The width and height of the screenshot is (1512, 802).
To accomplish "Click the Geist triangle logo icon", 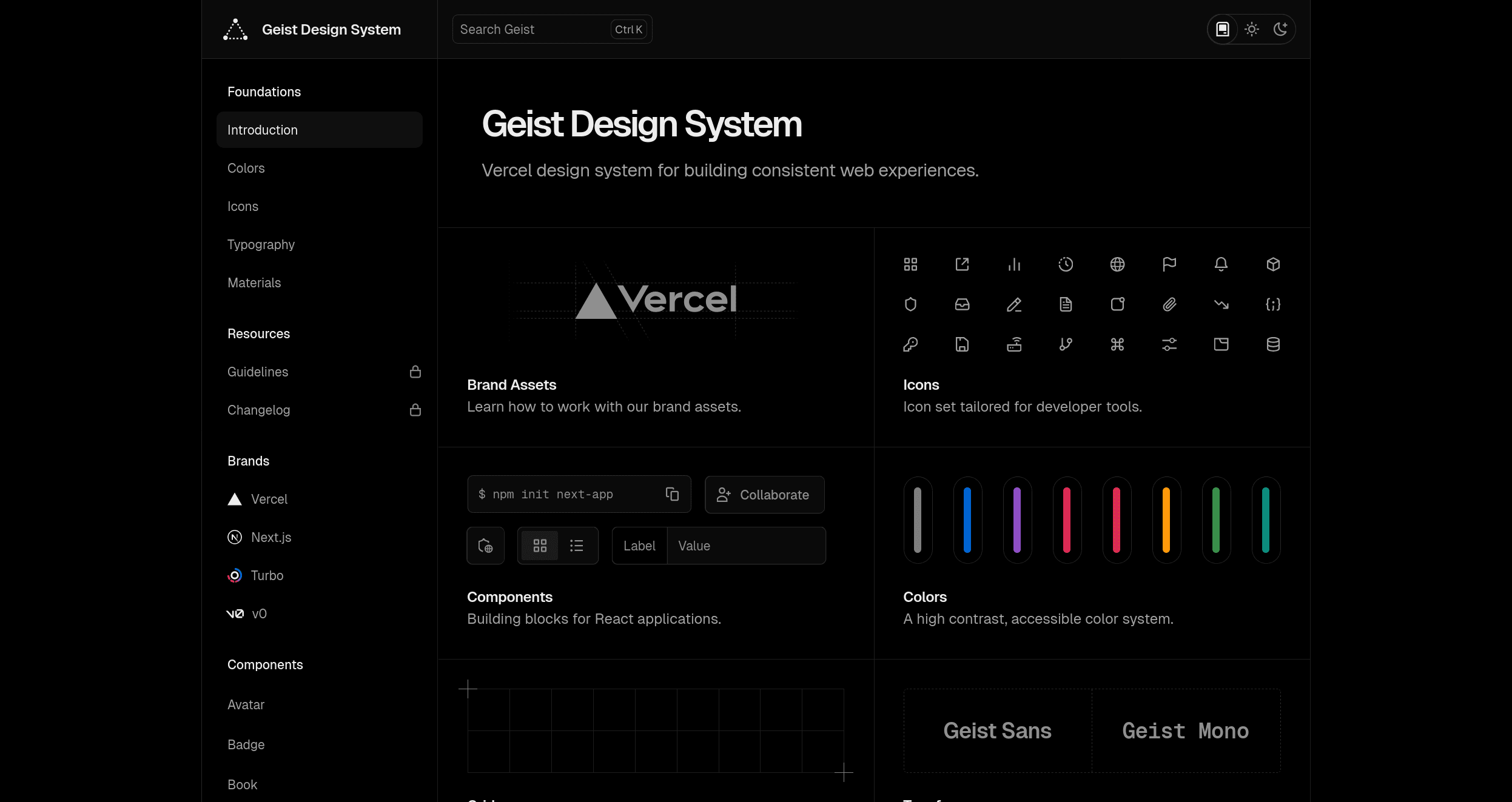I will point(235,30).
